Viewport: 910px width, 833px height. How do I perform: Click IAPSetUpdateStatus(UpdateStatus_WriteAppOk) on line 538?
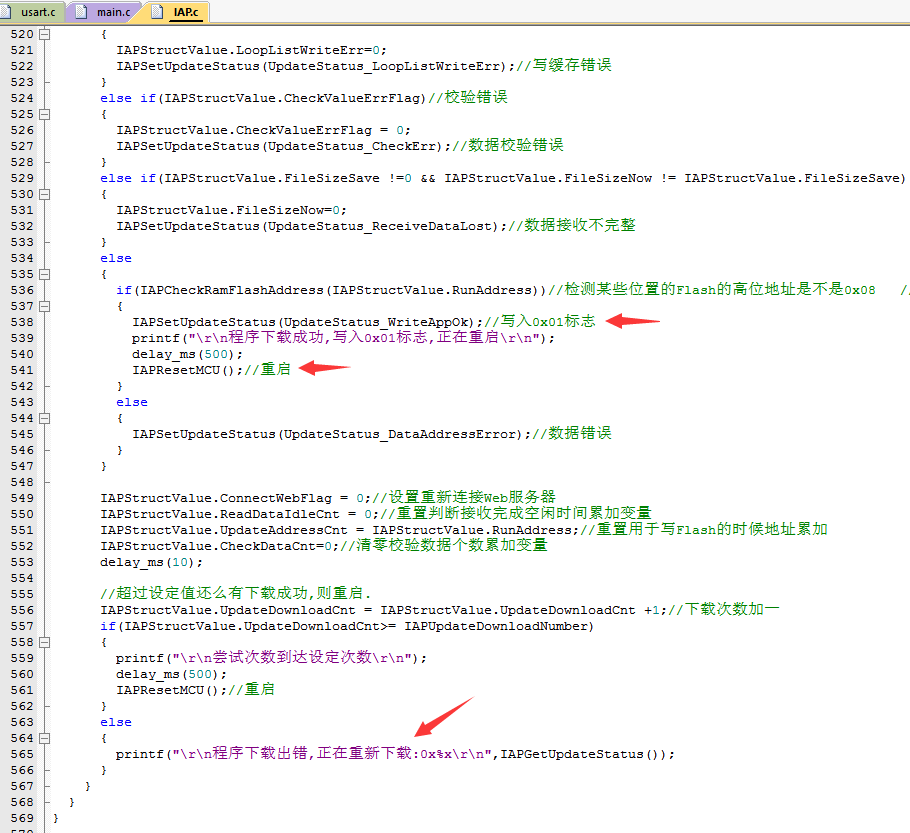[304, 322]
